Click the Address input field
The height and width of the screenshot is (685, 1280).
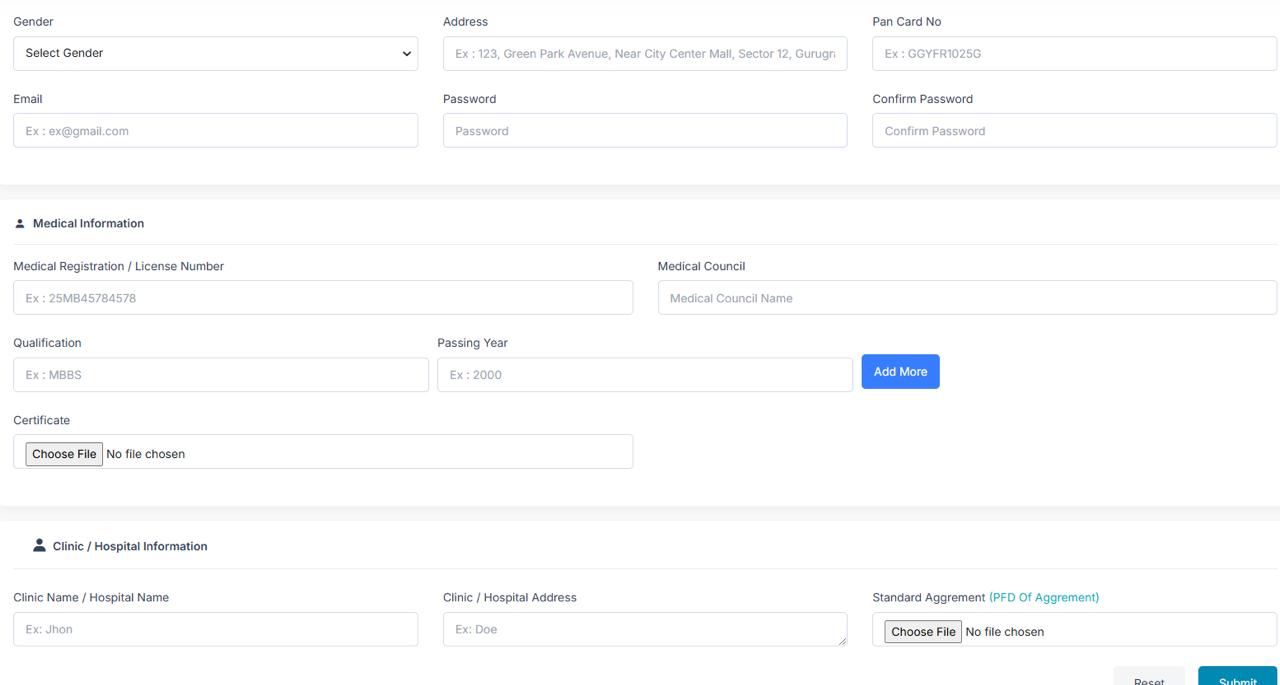[x=645, y=54]
